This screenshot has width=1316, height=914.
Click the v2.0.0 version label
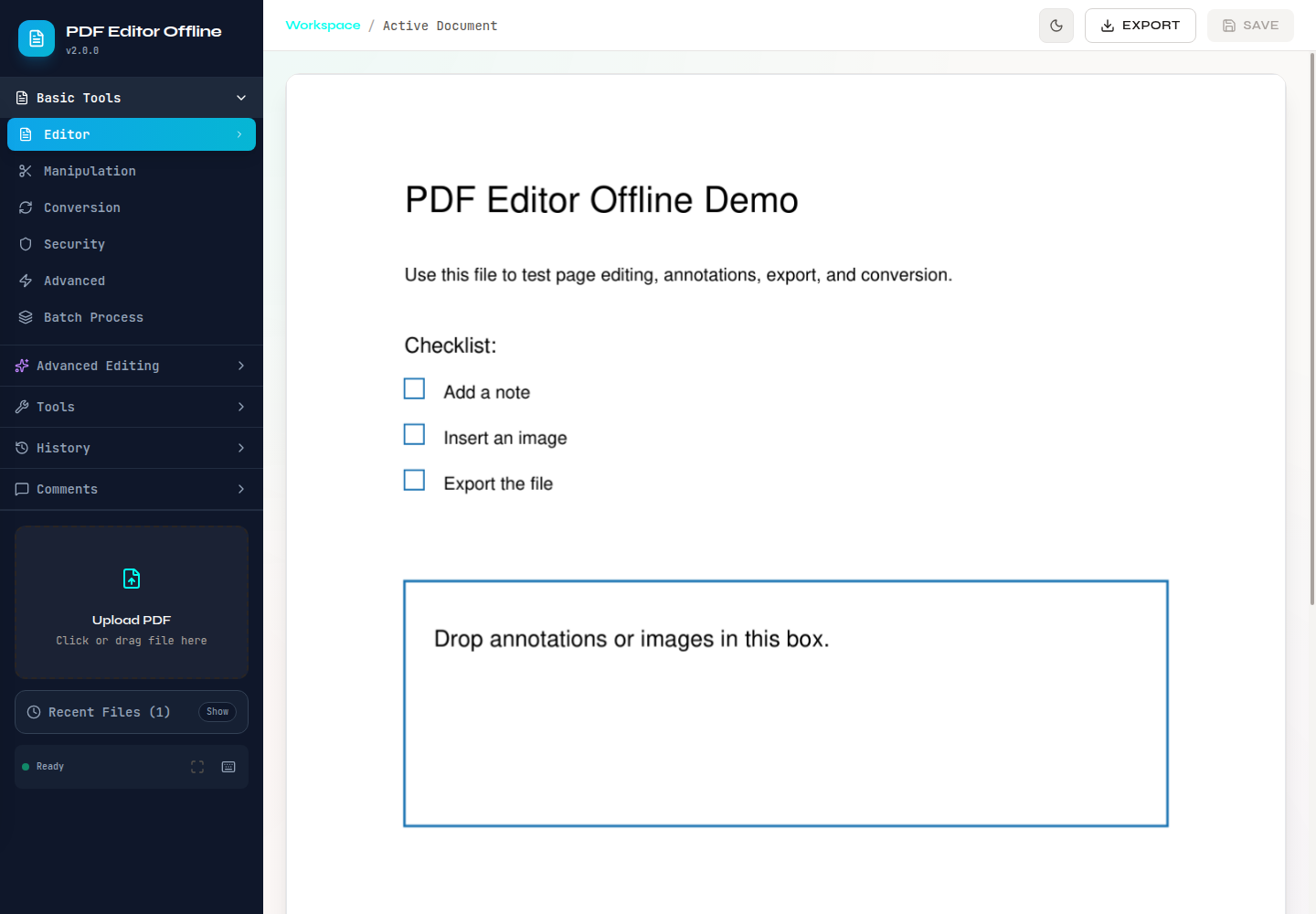82,51
